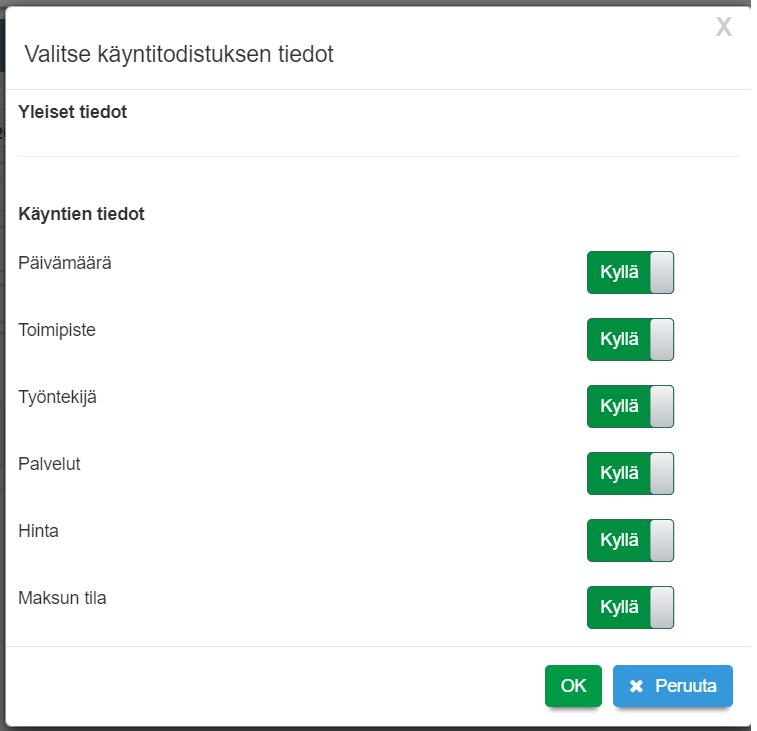Click the Toimipiste label text
The width and height of the screenshot is (757, 731).
click(57, 330)
